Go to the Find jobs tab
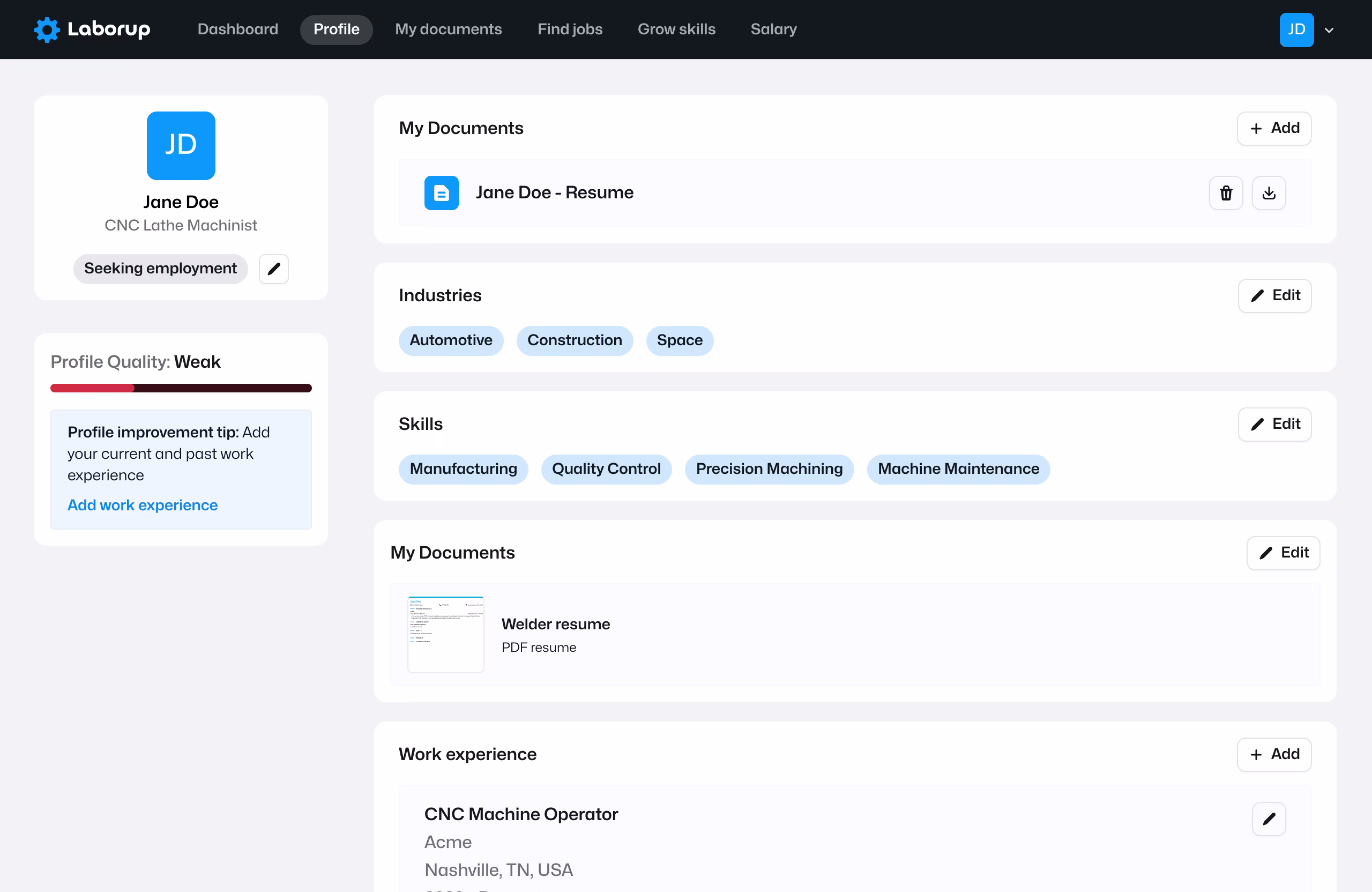1372x892 pixels. (570, 29)
